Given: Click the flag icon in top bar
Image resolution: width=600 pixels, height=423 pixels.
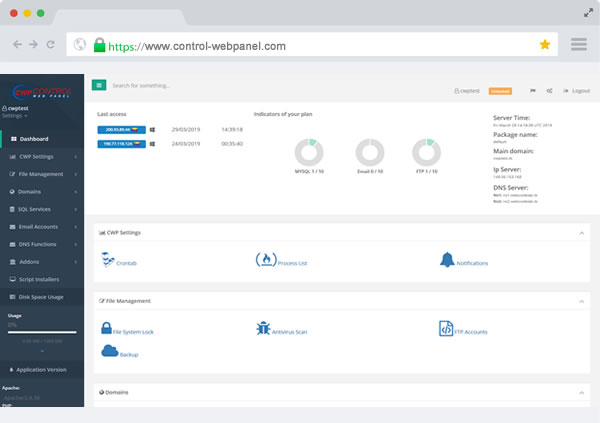Looking at the screenshot, I should 533,90.
